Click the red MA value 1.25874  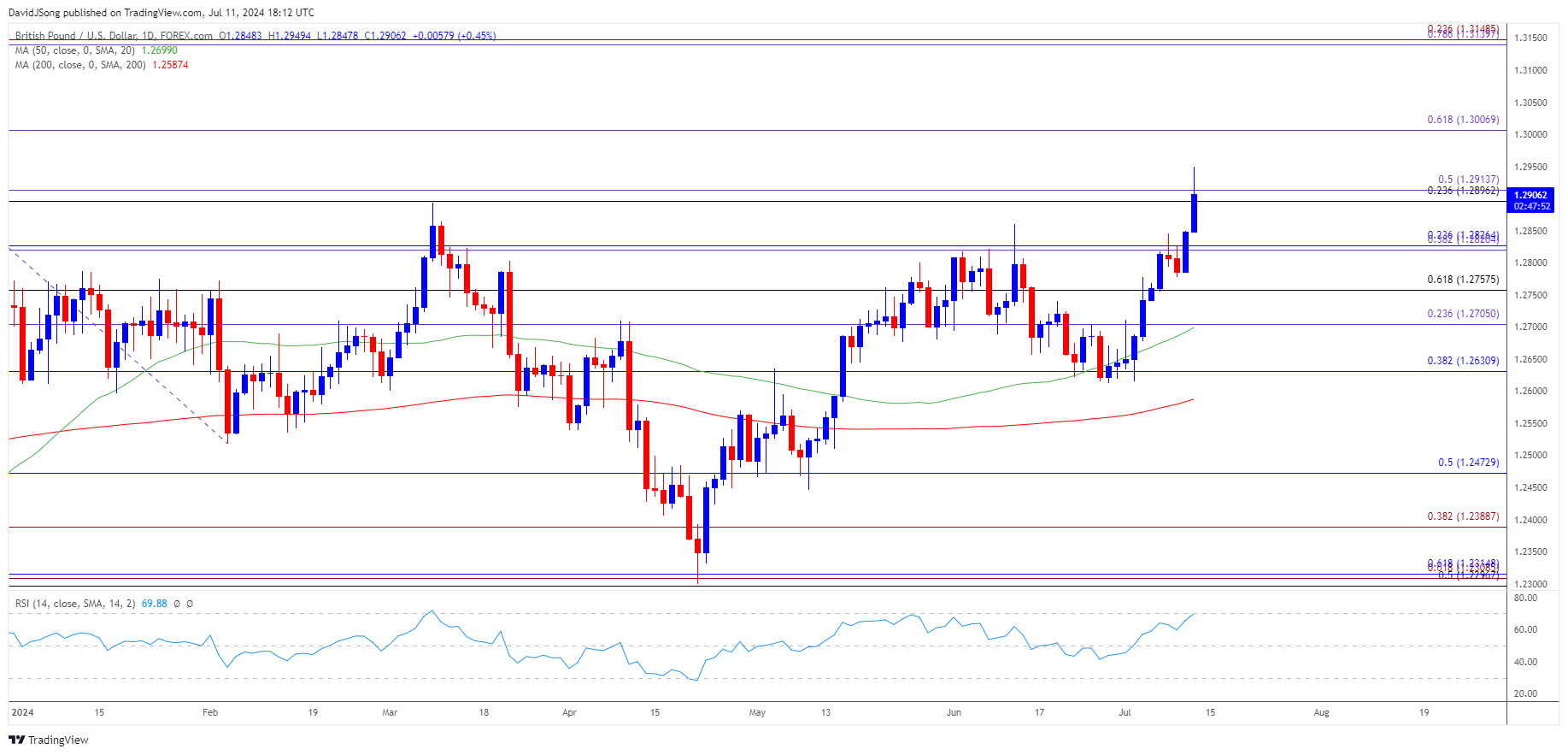[x=170, y=65]
